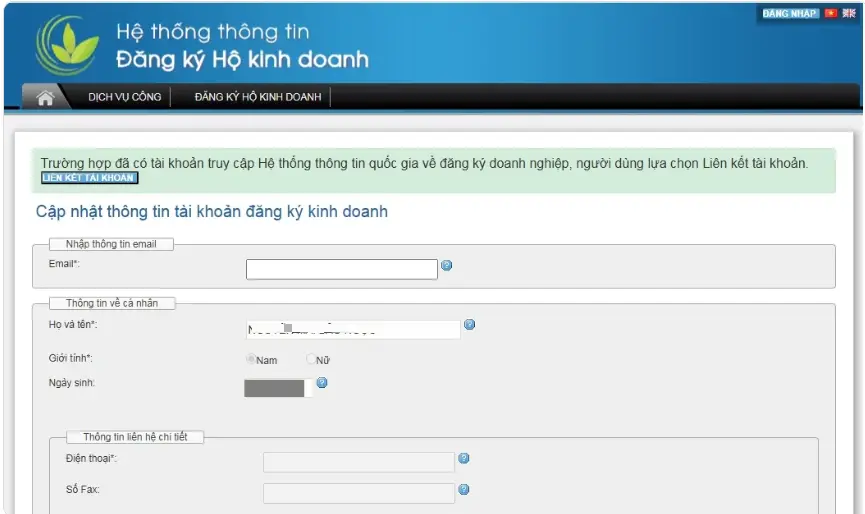Image resolution: width=865 pixels, height=514 pixels.
Task: Focus the Số Fax input field
Action: pyautogui.click(x=359, y=493)
